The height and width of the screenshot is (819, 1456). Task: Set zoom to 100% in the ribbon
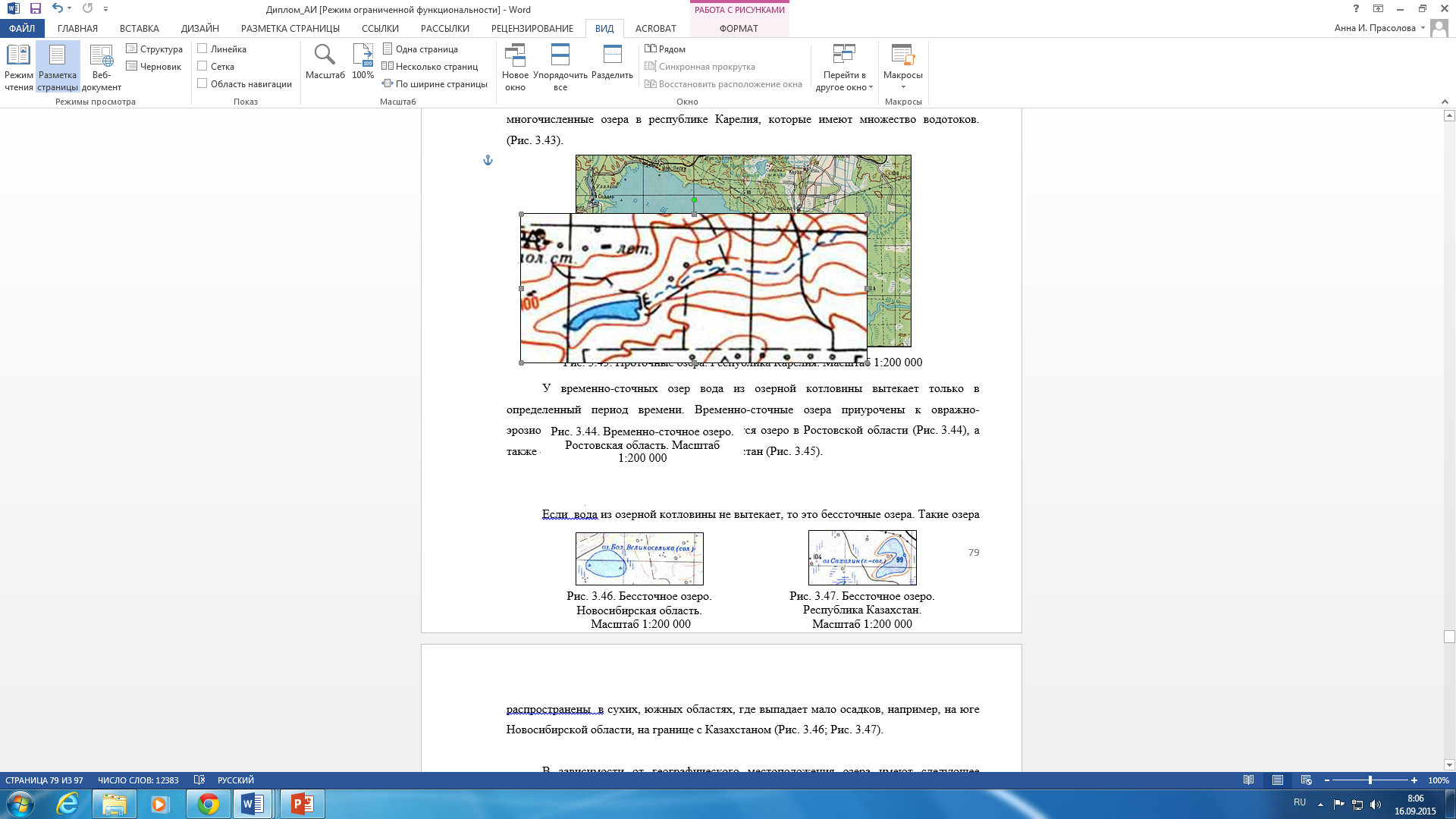coord(363,62)
